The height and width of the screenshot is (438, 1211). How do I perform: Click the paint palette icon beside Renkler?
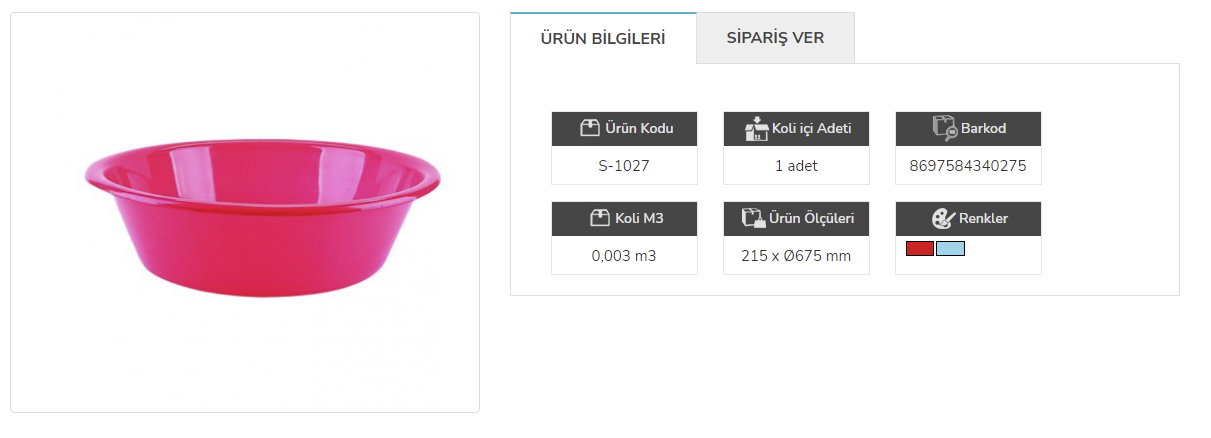pos(943,218)
